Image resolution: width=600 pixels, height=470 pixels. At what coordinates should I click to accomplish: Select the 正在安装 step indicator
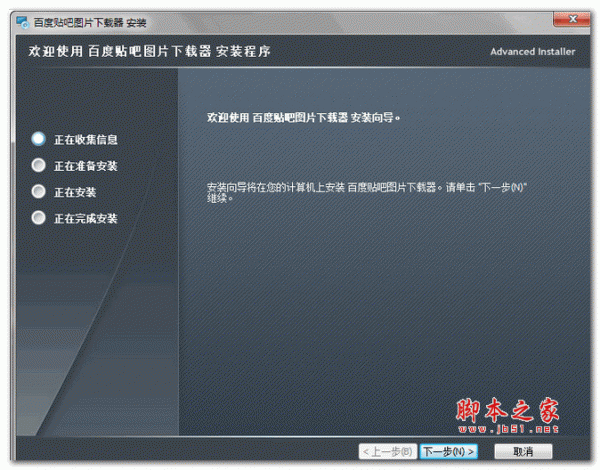click(x=39, y=191)
